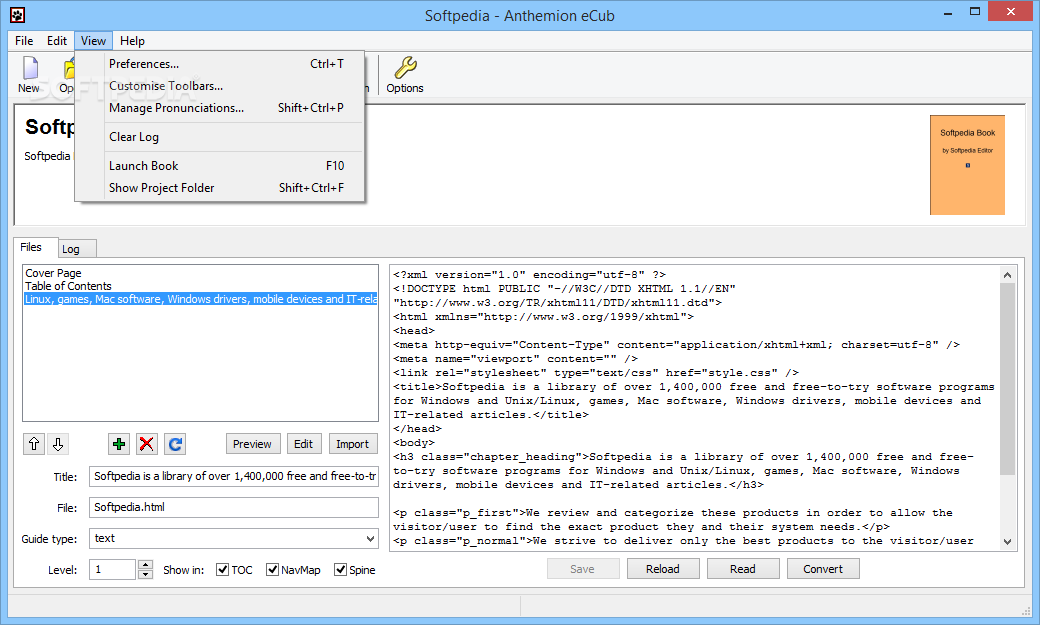Open the File menu
The height and width of the screenshot is (625, 1040).
[24, 40]
